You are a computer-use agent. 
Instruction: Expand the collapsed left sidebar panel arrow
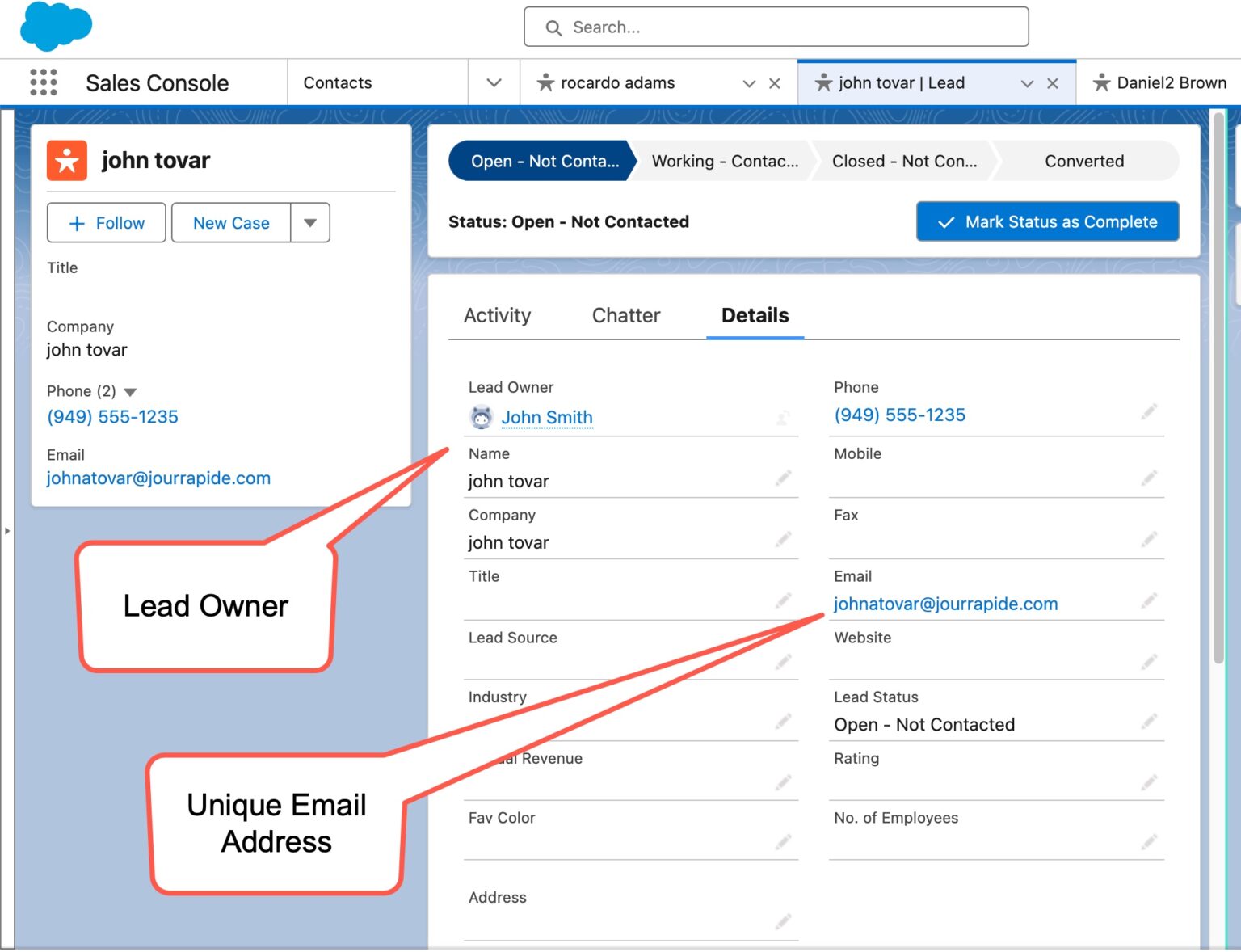click(7, 531)
